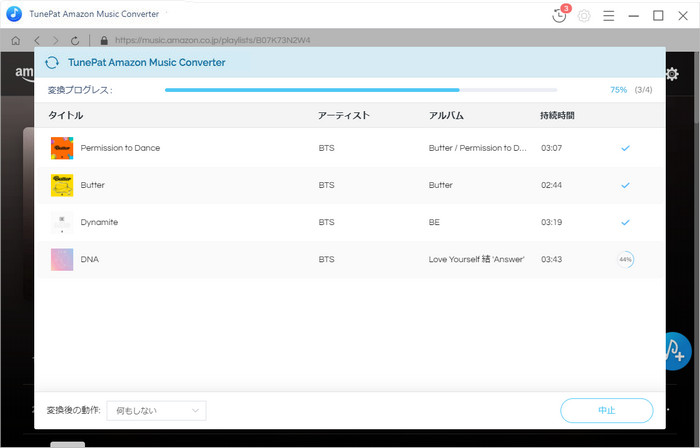Viewport: 700px width, 448px height.
Task: Click the Butter album cover
Action: tap(62, 185)
